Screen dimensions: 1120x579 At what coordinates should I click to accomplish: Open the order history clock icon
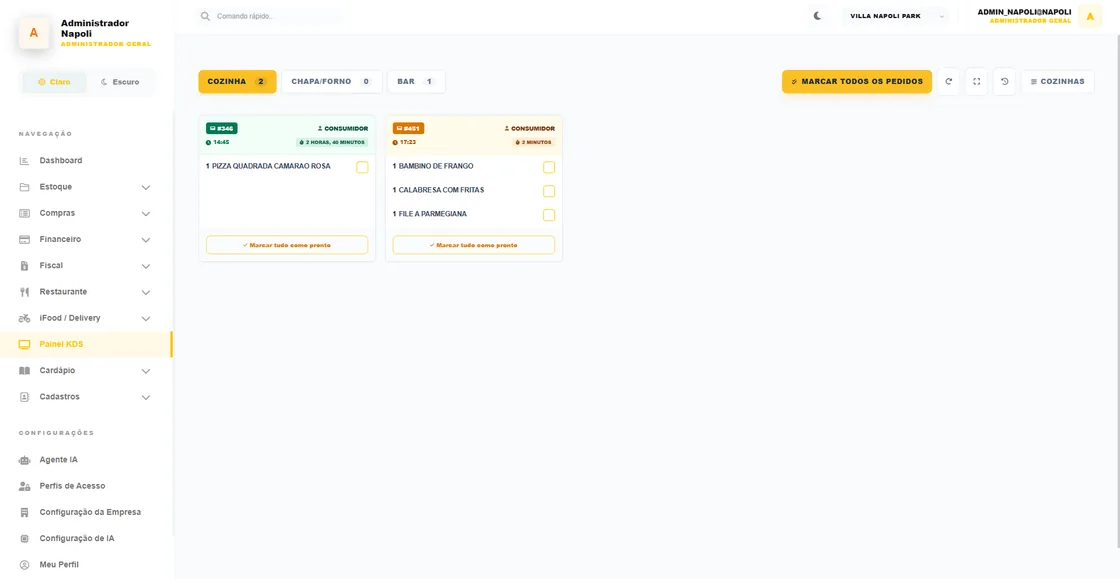(x=1004, y=81)
